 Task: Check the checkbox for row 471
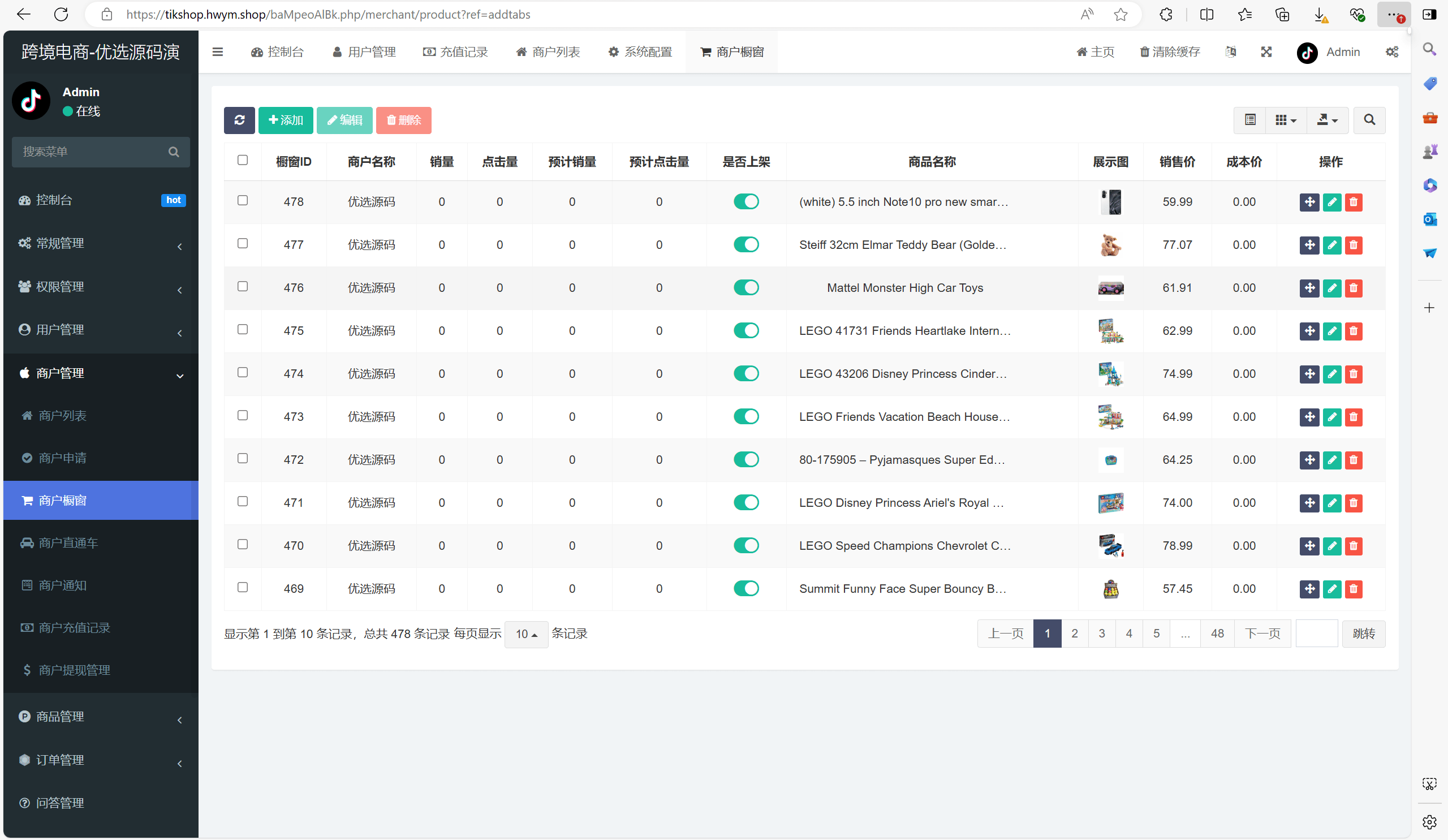click(x=243, y=502)
